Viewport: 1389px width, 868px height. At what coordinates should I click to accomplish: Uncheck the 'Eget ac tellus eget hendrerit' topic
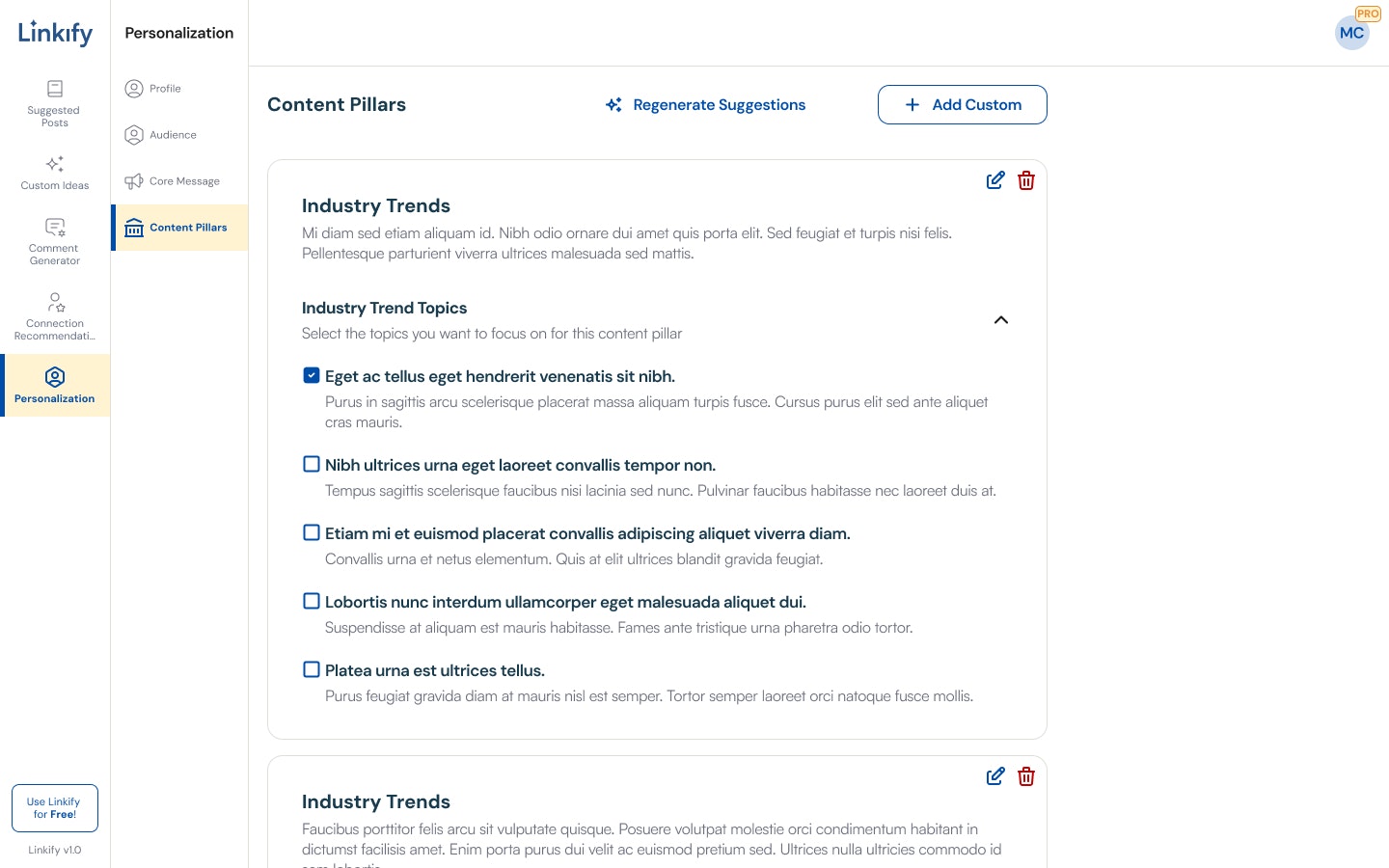coord(312,375)
